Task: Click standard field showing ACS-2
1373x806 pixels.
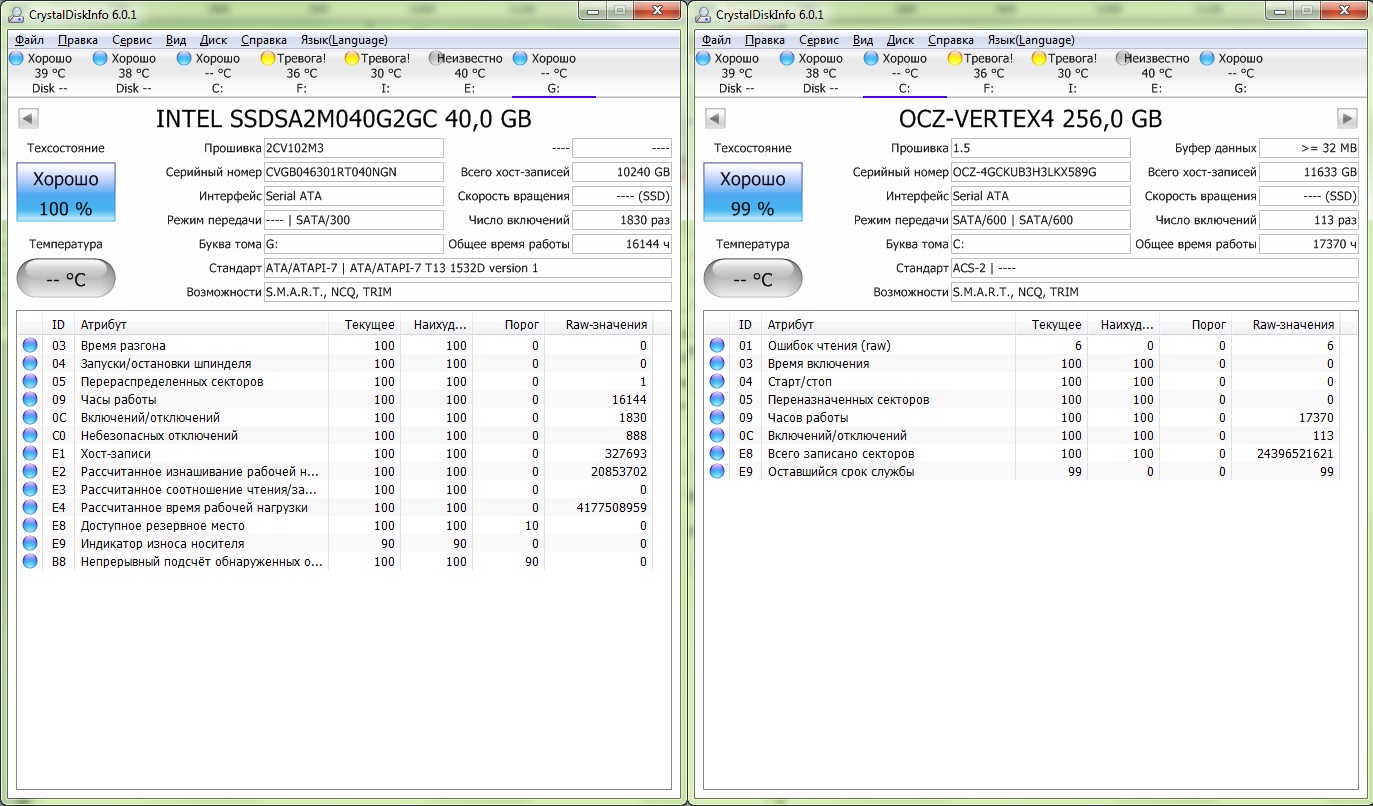Action: pos(1155,268)
